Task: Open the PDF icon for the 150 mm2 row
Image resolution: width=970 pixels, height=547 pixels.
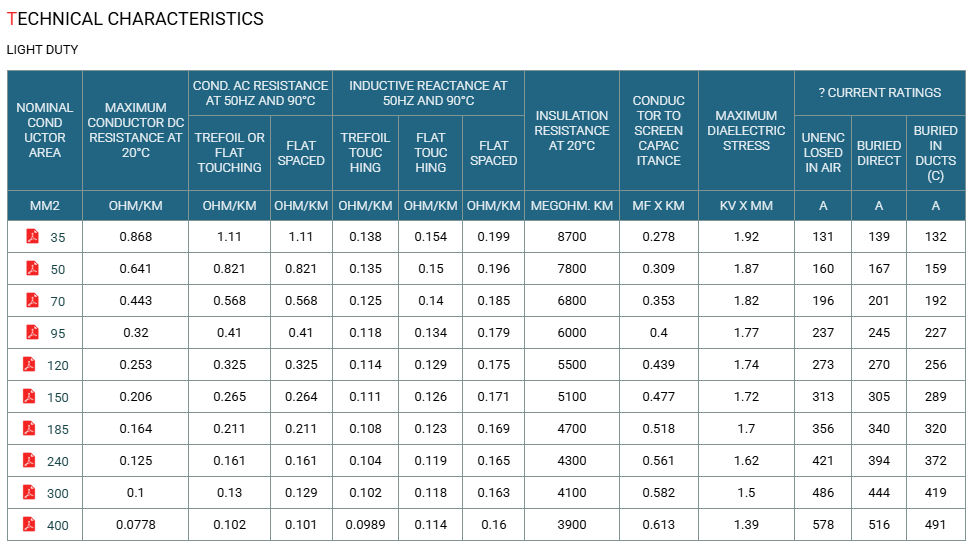Action: tap(29, 397)
